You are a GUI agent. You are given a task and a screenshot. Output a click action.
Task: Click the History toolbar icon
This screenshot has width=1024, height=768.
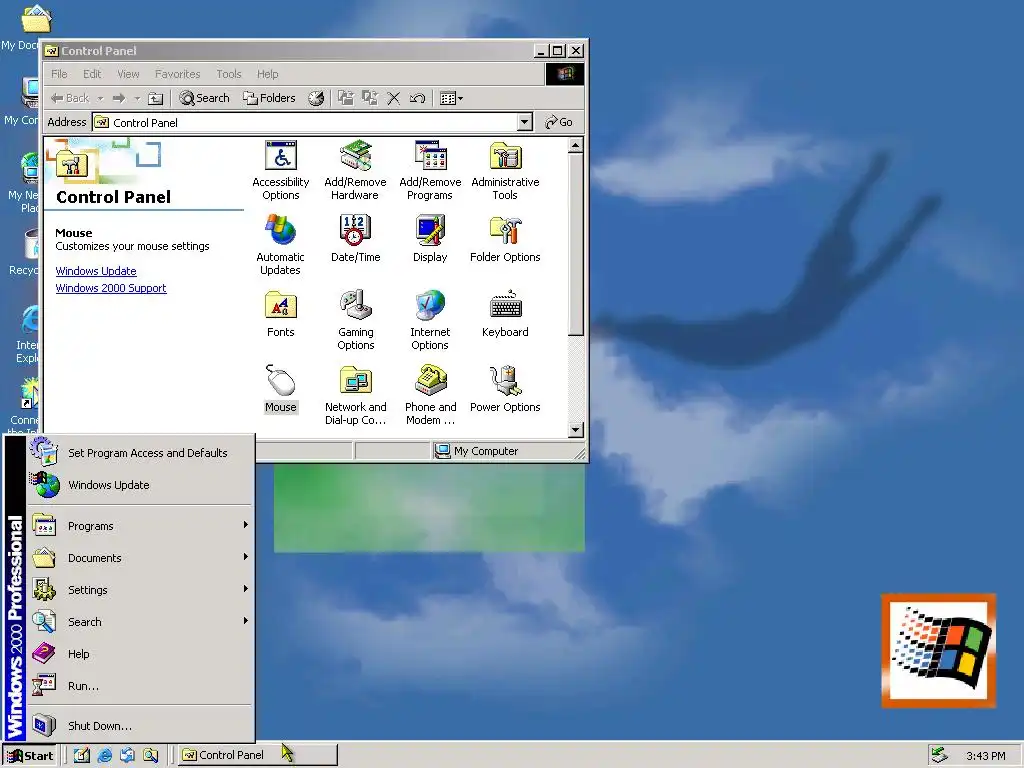coord(316,99)
